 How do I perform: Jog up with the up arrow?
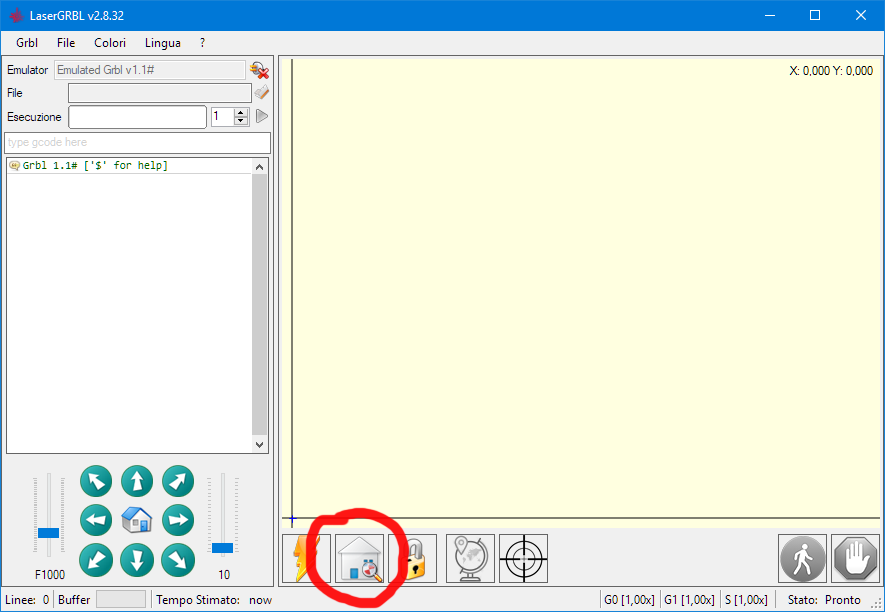(x=137, y=481)
